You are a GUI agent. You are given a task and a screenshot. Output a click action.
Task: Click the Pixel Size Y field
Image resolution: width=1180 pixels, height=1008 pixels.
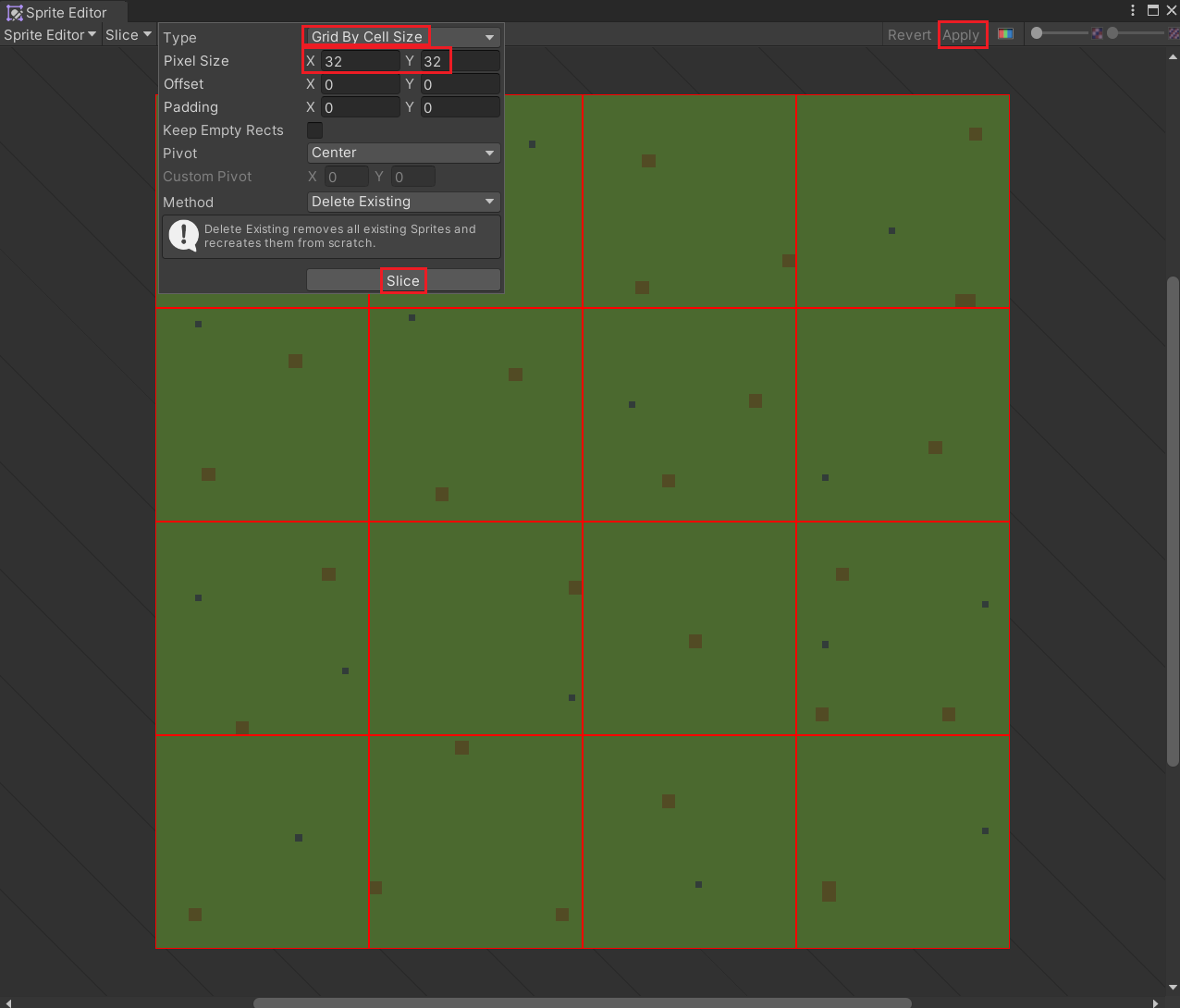pyautogui.click(x=460, y=61)
